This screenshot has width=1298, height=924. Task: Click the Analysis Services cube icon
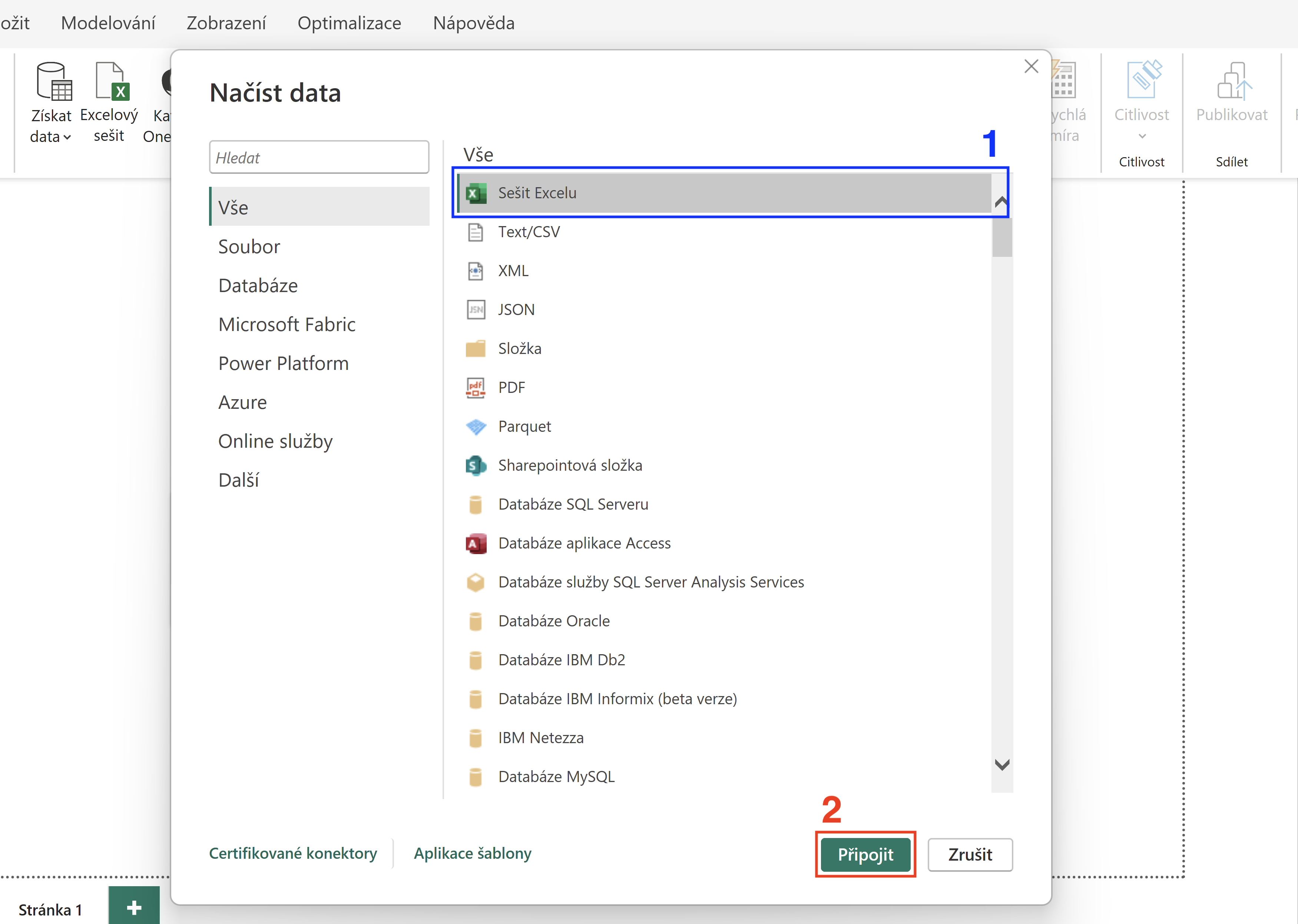pos(476,582)
